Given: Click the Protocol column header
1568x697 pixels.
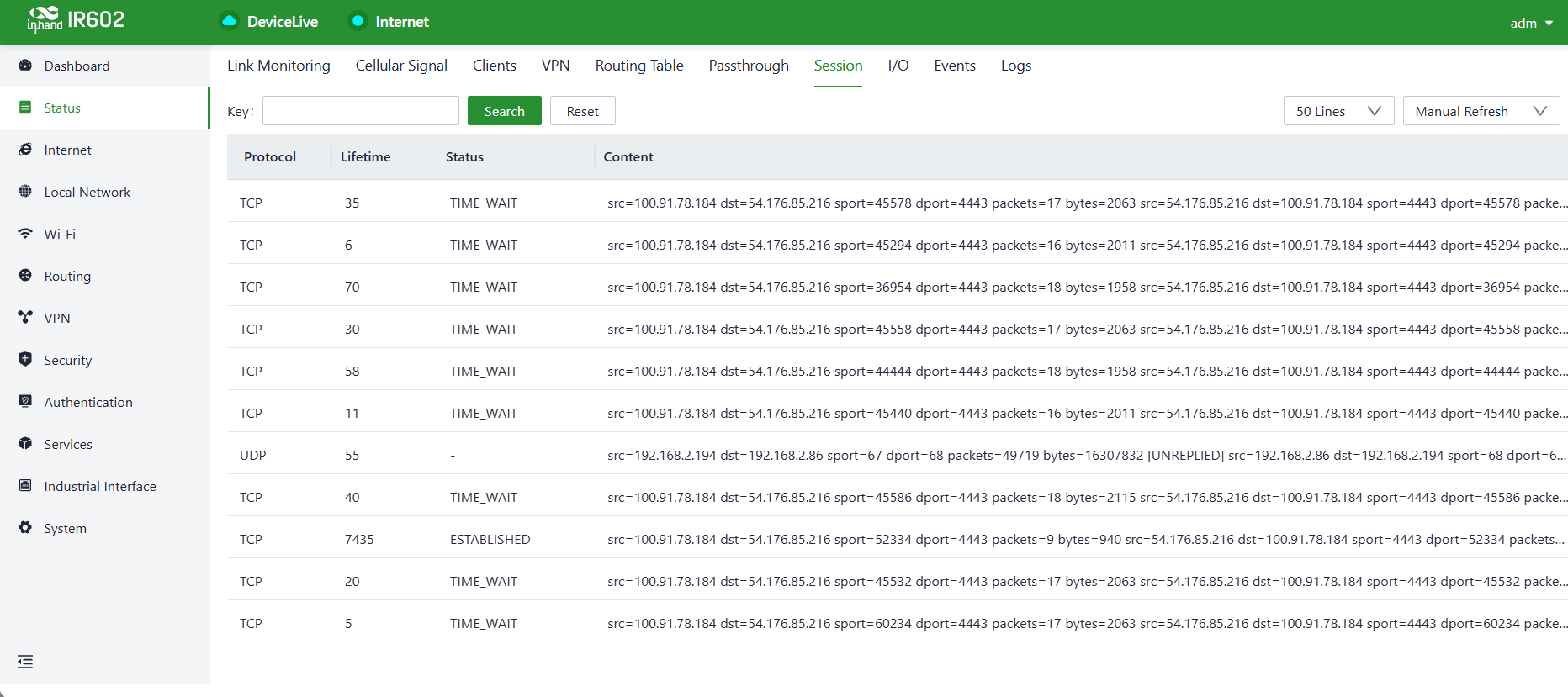Looking at the screenshot, I should point(270,156).
